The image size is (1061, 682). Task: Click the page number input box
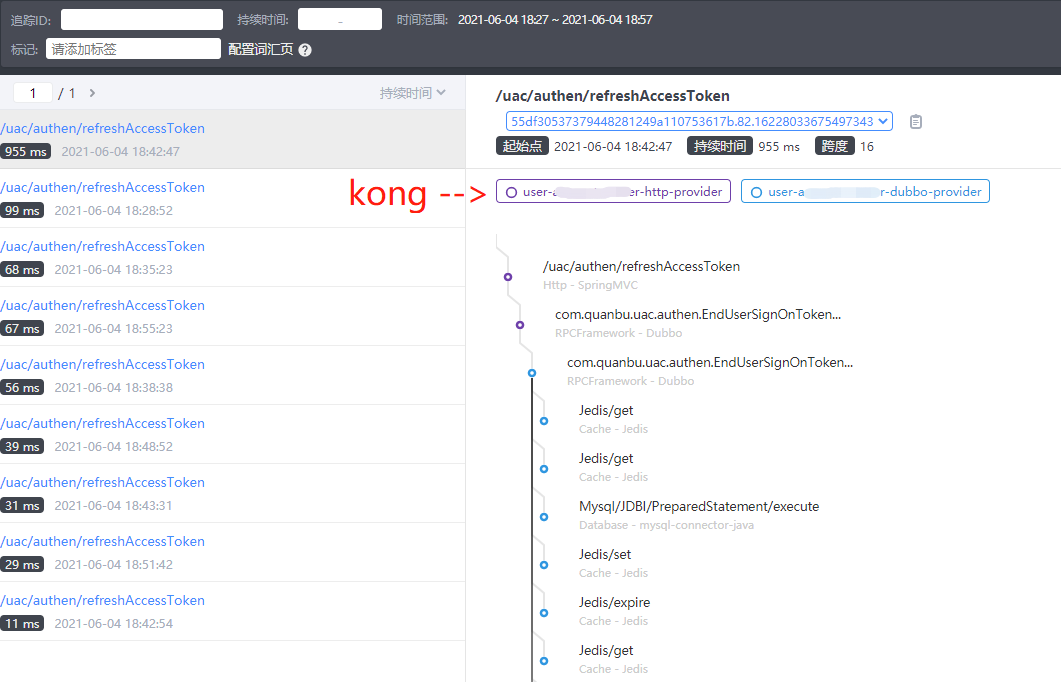pos(32,93)
